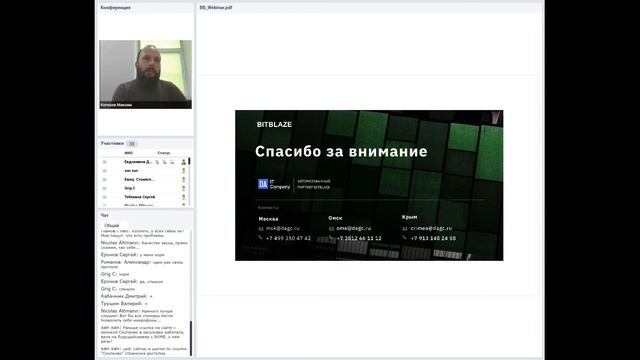Click the phone icon beside +7 499 350 47 42
This screenshot has width=640, height=360.
pyautogui.click(x=261, y=238)
